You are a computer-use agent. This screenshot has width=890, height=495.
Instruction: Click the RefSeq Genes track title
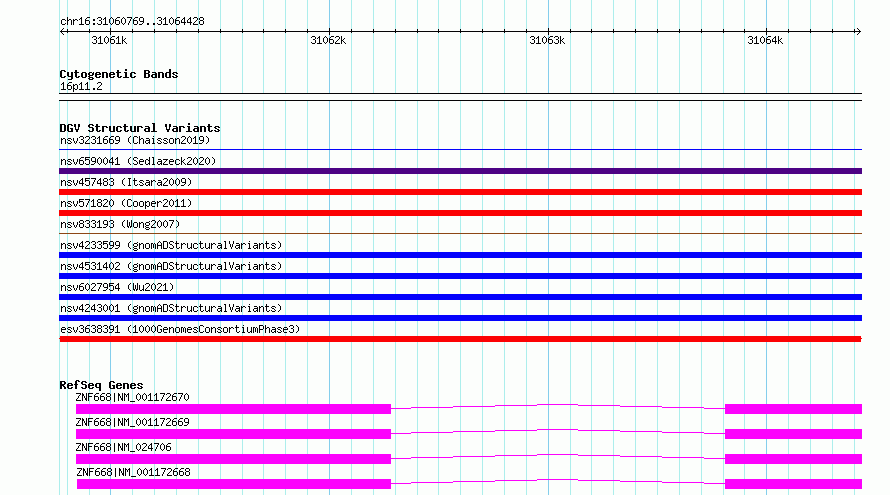(x=101, y=385)
